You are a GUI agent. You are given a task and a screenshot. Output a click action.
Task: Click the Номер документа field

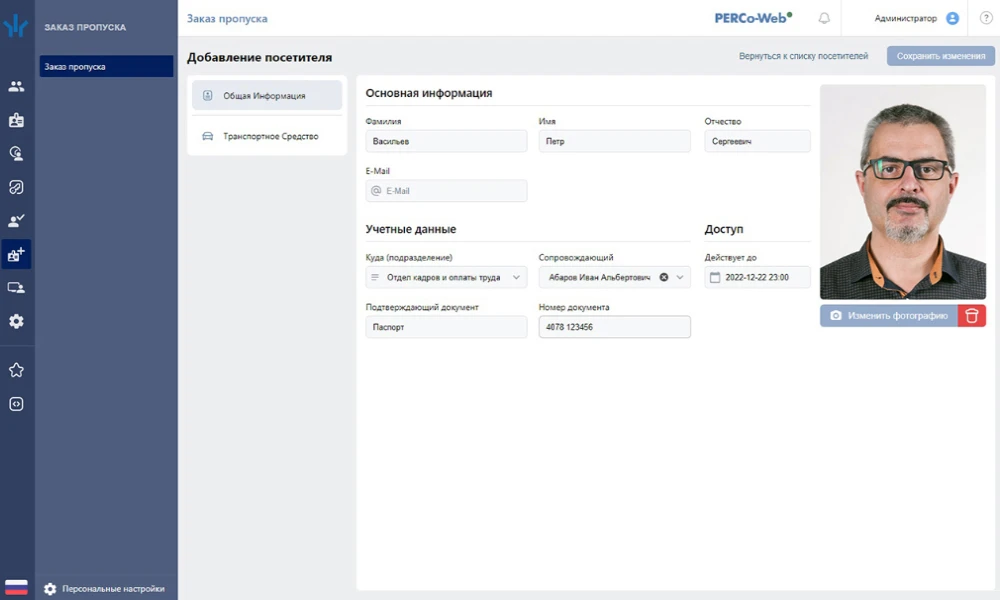(x=613, y=327)
